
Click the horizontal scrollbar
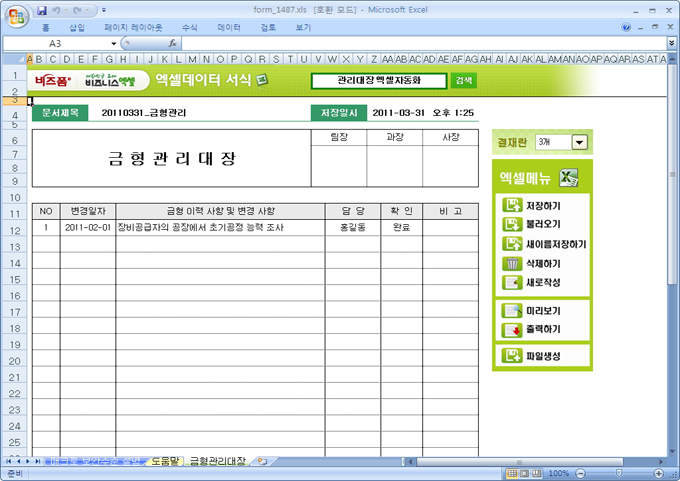[x=520, y=462]
